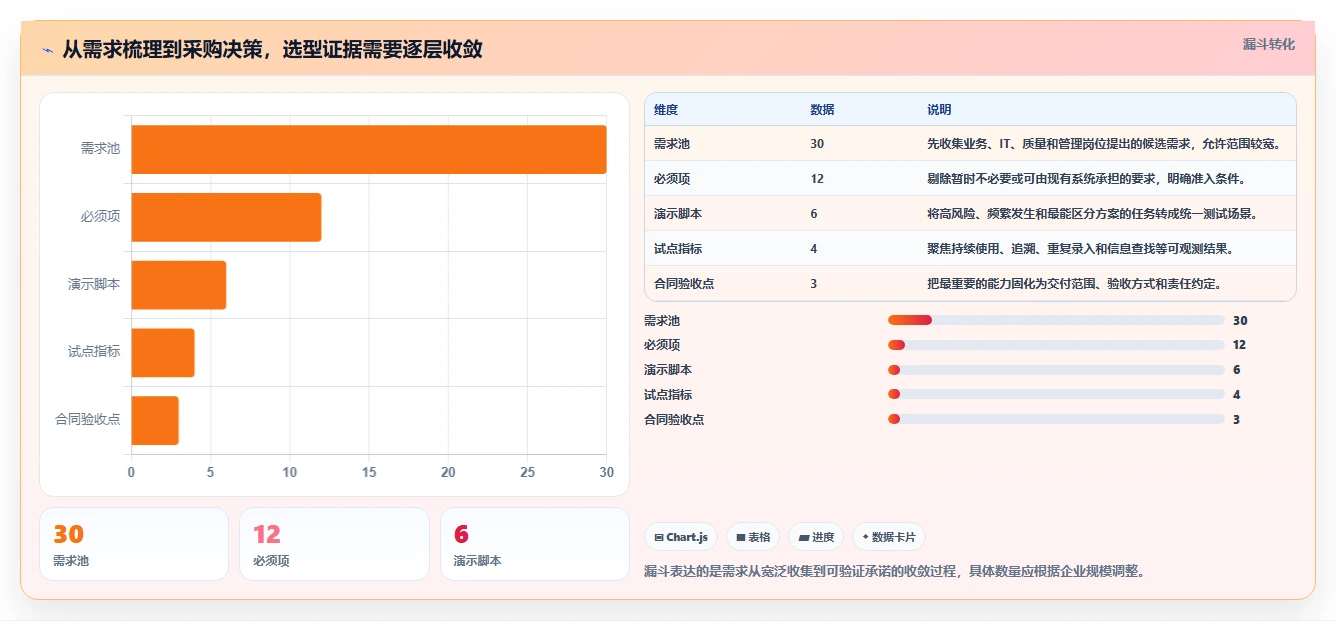
Task: Click the 需求池 progress bar
Action: coord(1056,320)
